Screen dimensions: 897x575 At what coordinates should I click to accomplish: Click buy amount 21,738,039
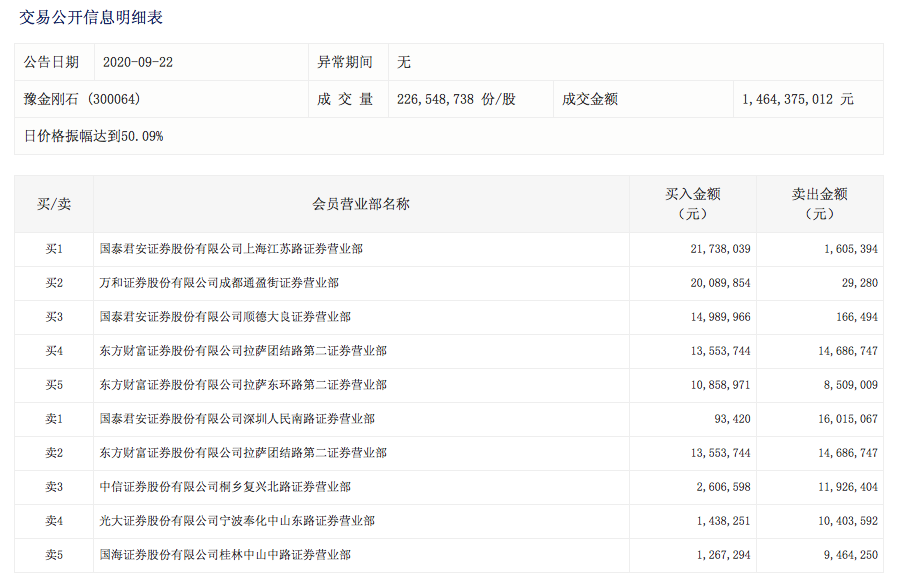pyautogui.click(x=720, y=249)
